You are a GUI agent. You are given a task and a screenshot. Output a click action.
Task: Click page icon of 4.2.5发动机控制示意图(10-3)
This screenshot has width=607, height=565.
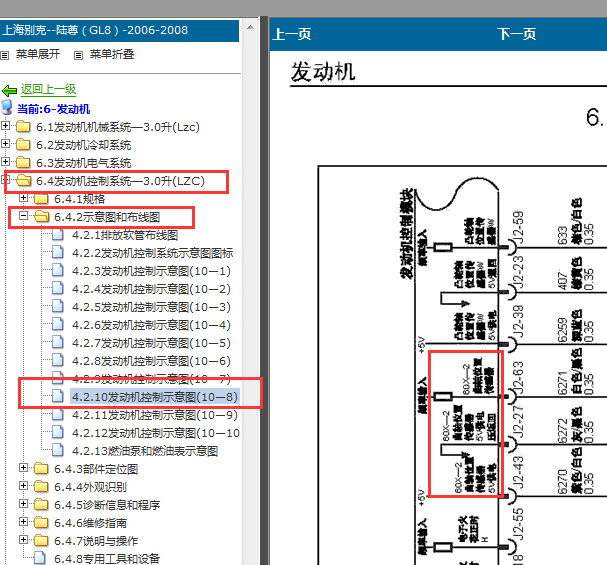pyautogui.click(x=58, y=306)
